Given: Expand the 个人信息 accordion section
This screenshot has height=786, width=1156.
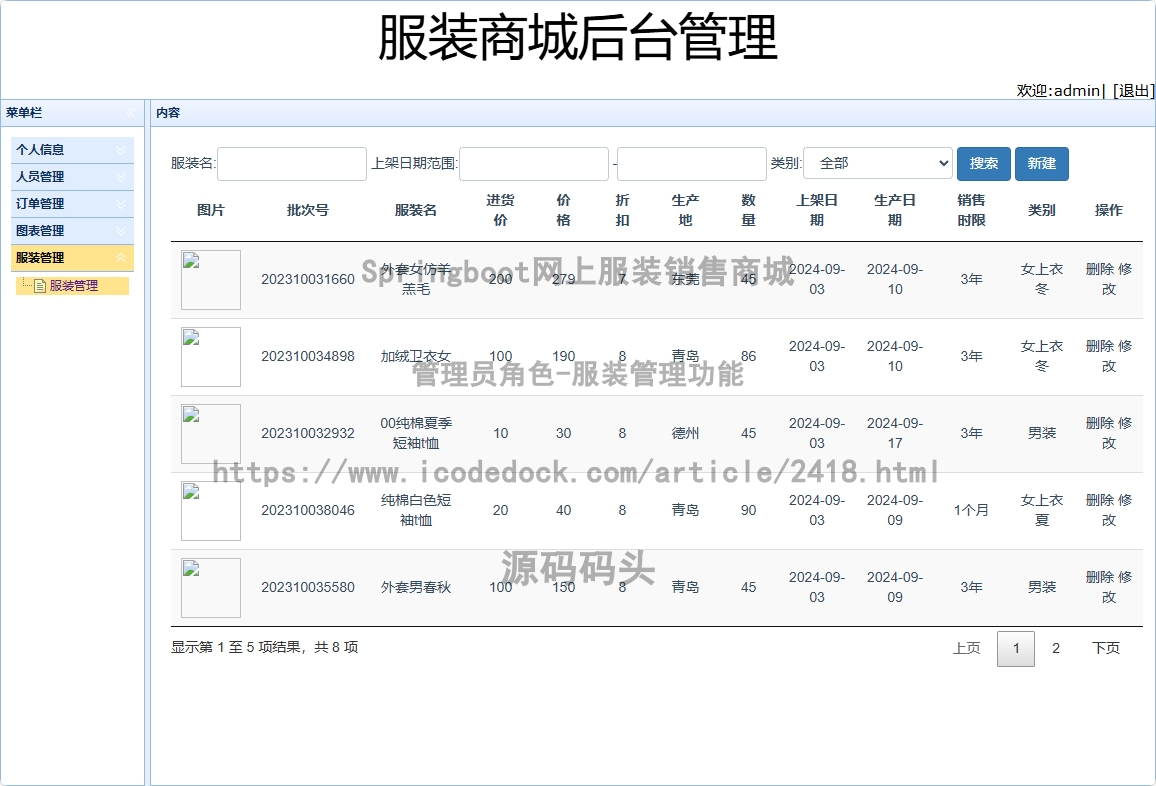Looking at the screenshot, I should [x=72, y=150].
